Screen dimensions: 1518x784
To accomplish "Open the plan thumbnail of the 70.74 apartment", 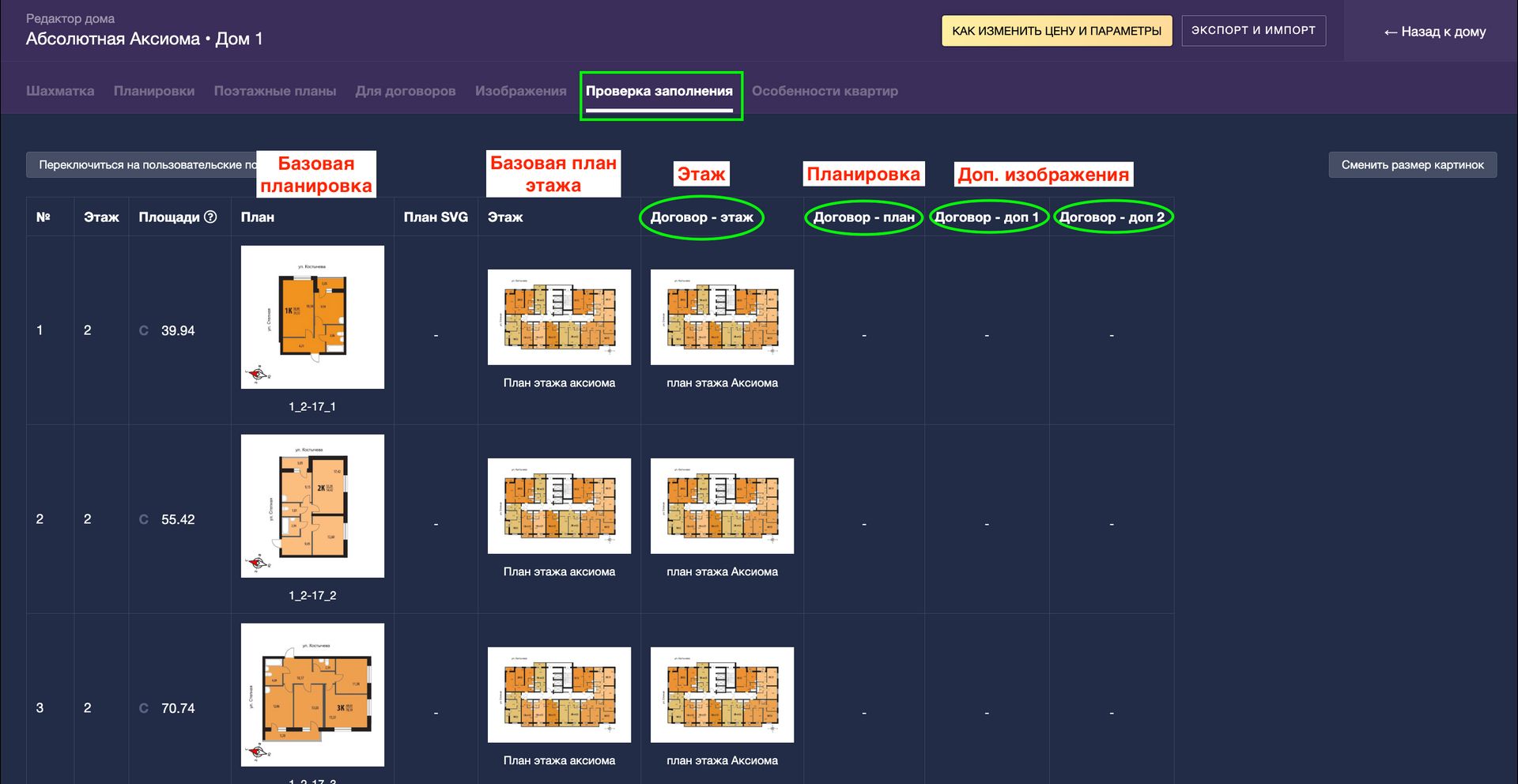I will 312,695.
